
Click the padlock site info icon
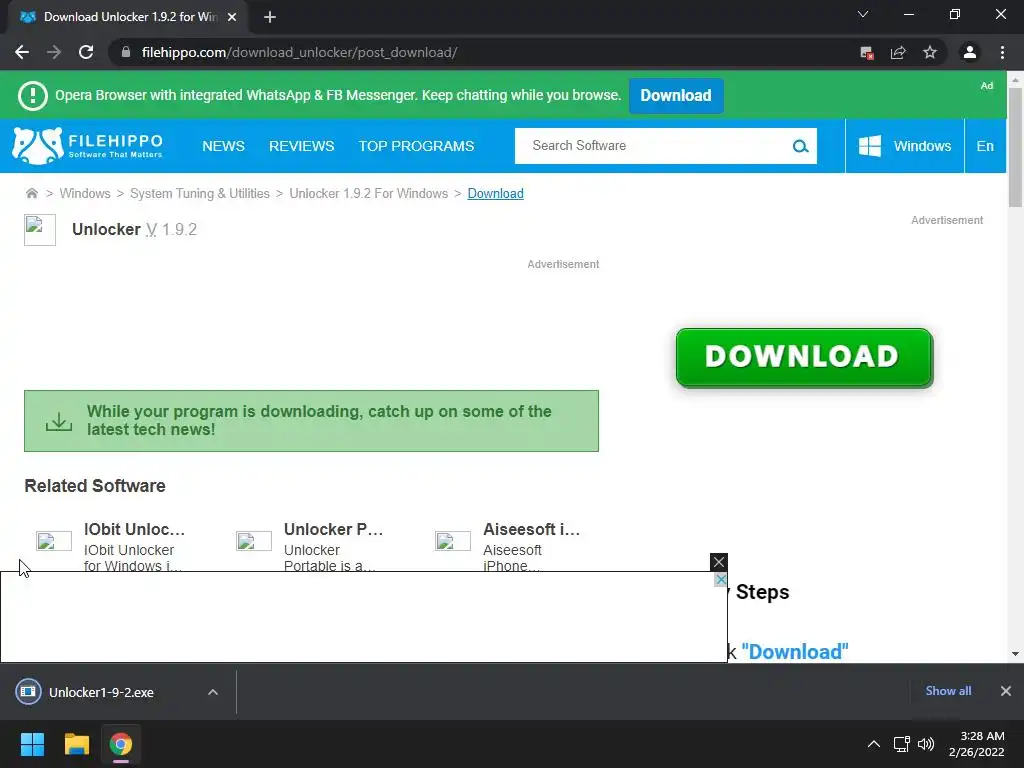[x=126, y=52]
